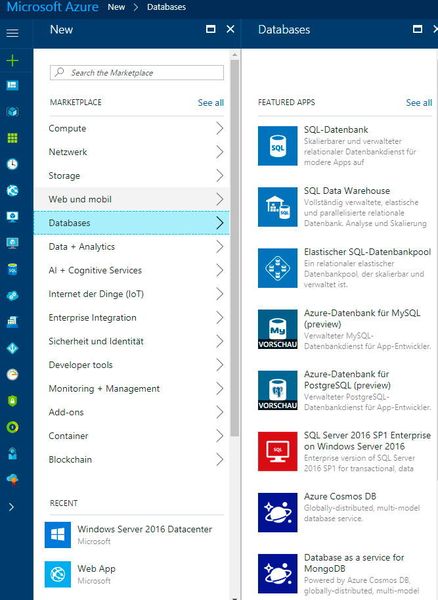The width and height of the screenshot is (438, 600).
Task: Open the person support sidebar icon
Action: pyautogui.click(x=12, y=453)
